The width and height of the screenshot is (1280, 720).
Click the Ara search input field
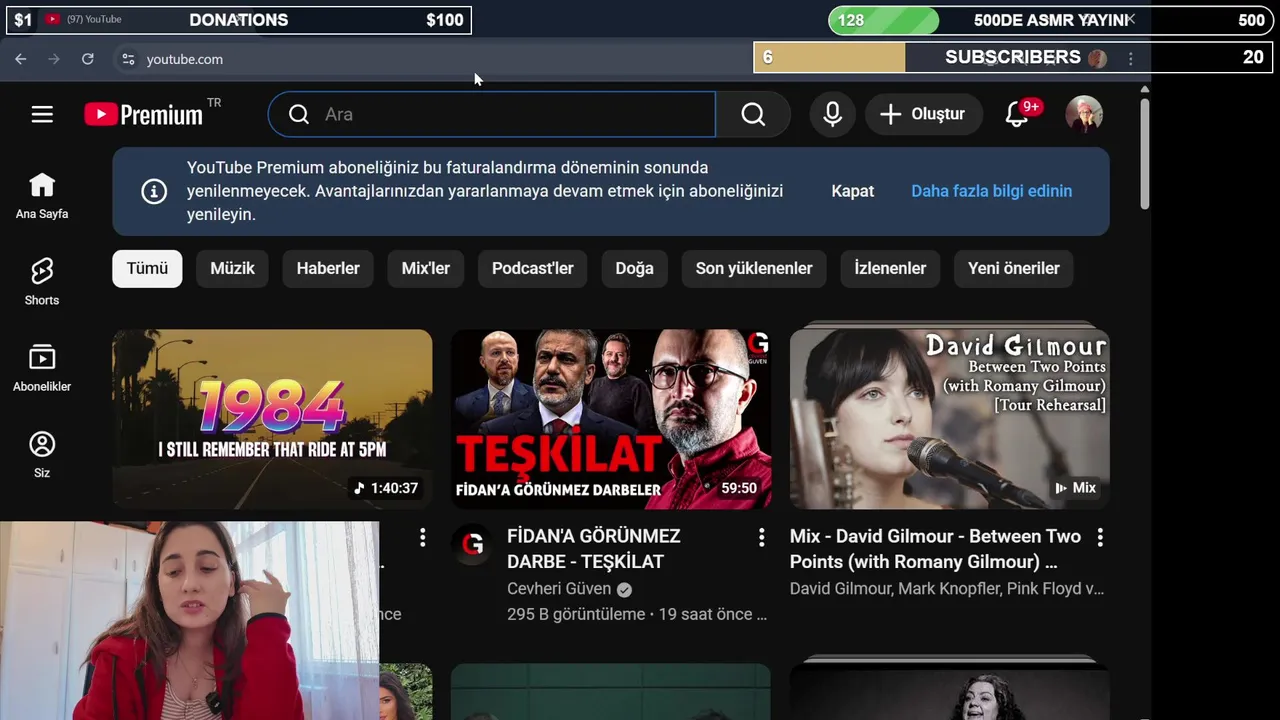(492, 114)
